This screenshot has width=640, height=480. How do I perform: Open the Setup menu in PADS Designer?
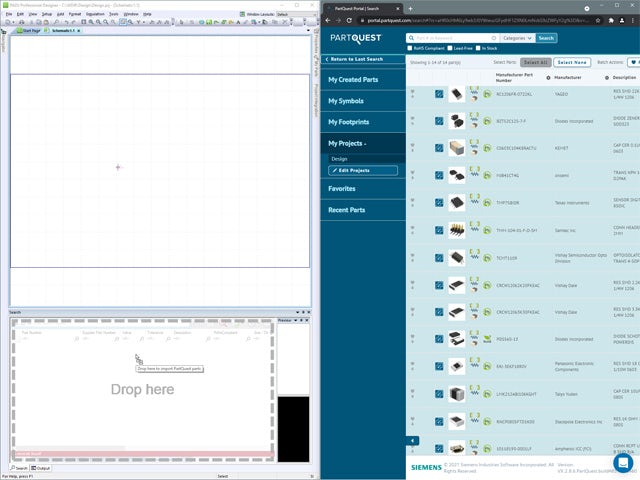tap(47, 14)
